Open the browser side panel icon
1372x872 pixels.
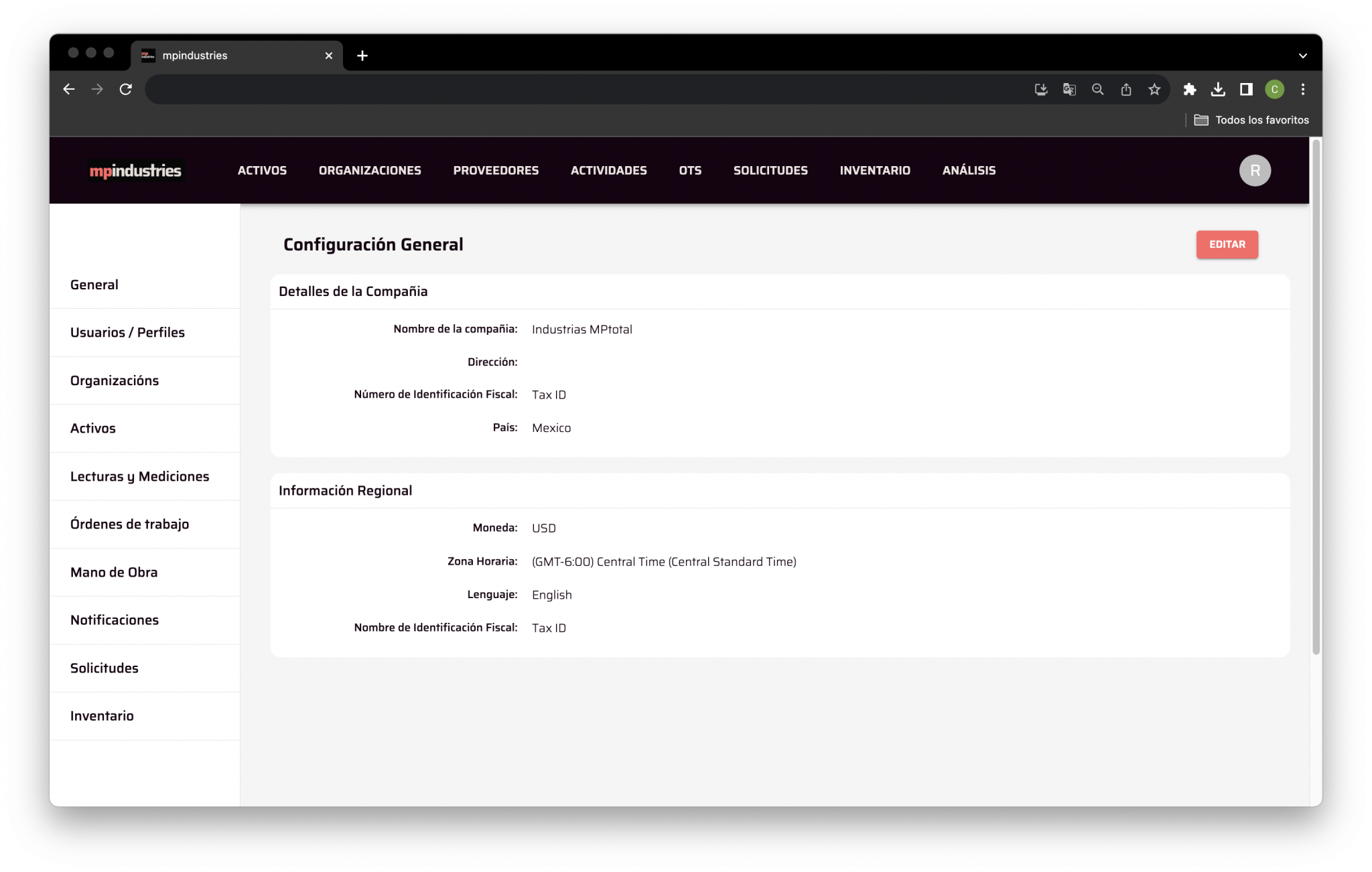point(1246,89)
